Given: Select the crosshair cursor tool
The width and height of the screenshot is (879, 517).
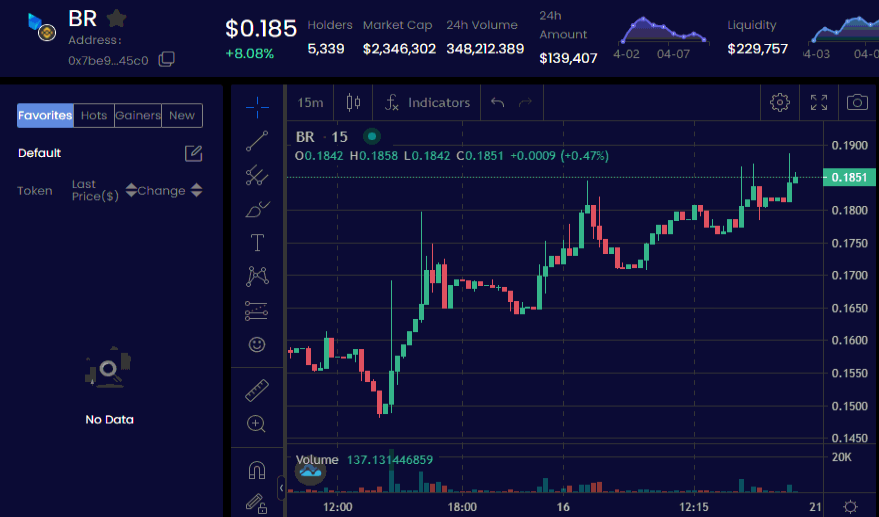Looking at the screenshot, I should [257, 107].
